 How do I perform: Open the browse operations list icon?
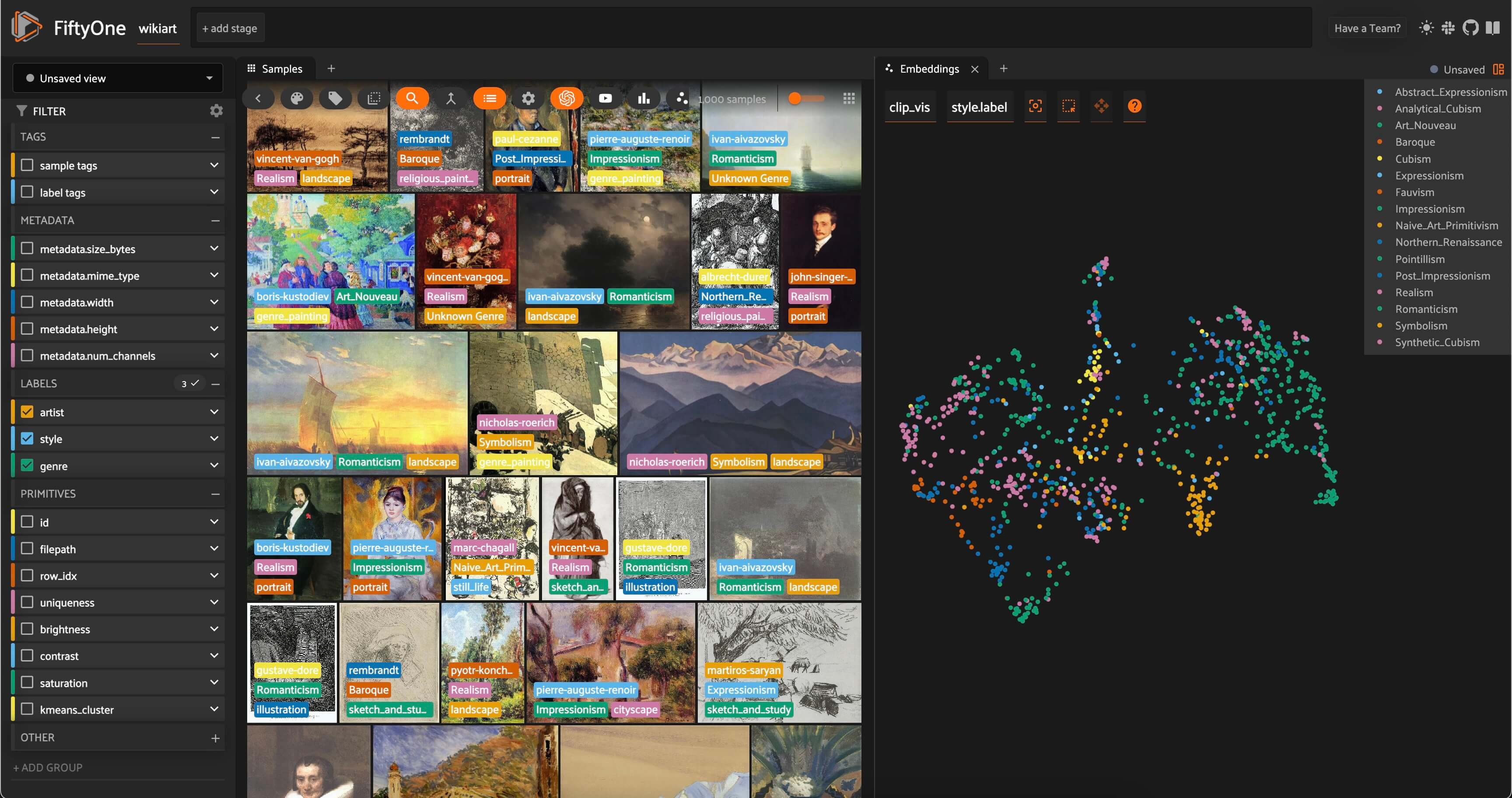[x=490, y=98]
